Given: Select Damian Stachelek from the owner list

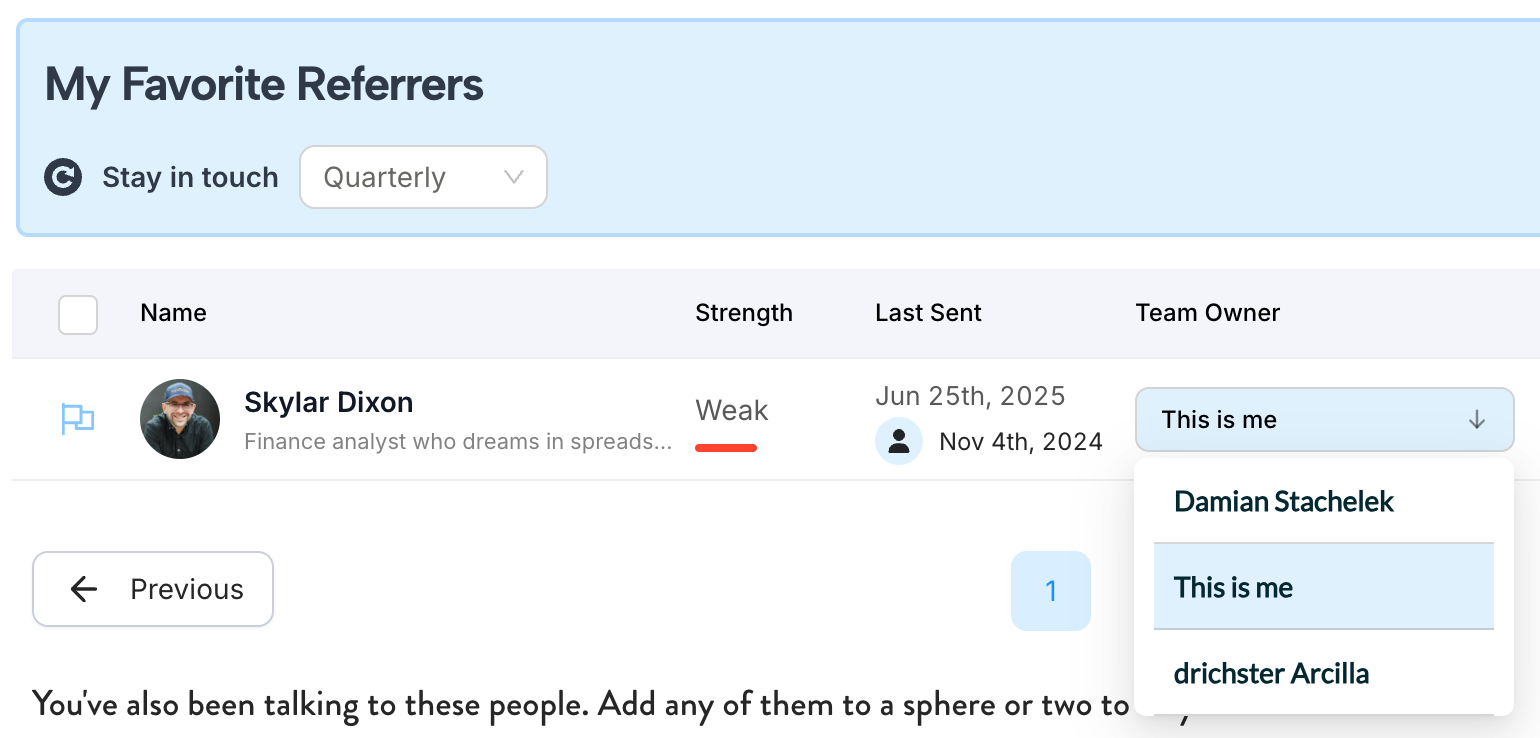Looking at the screenshot, I should click(1283, 501).
